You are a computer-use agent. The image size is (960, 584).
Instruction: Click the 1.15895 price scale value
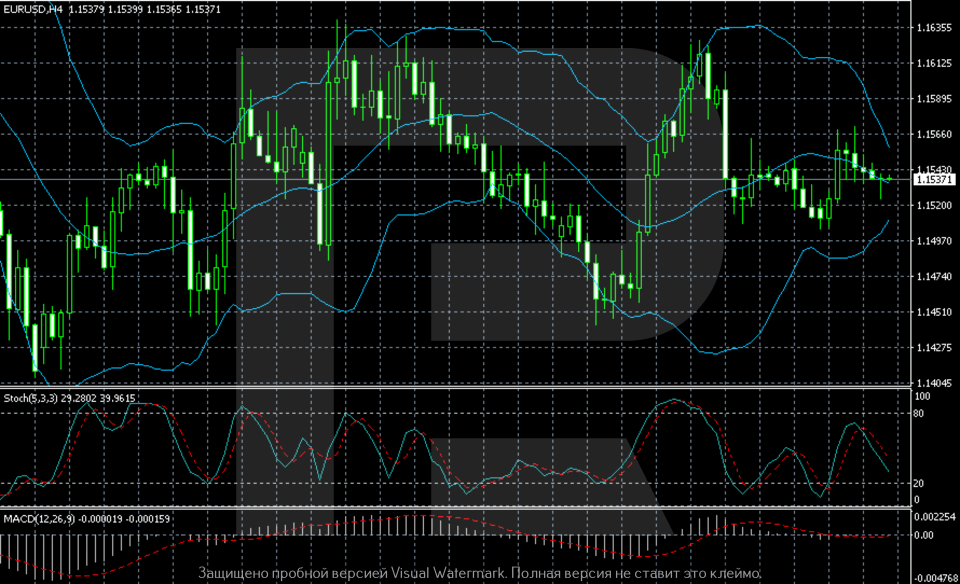click(934, 99)
